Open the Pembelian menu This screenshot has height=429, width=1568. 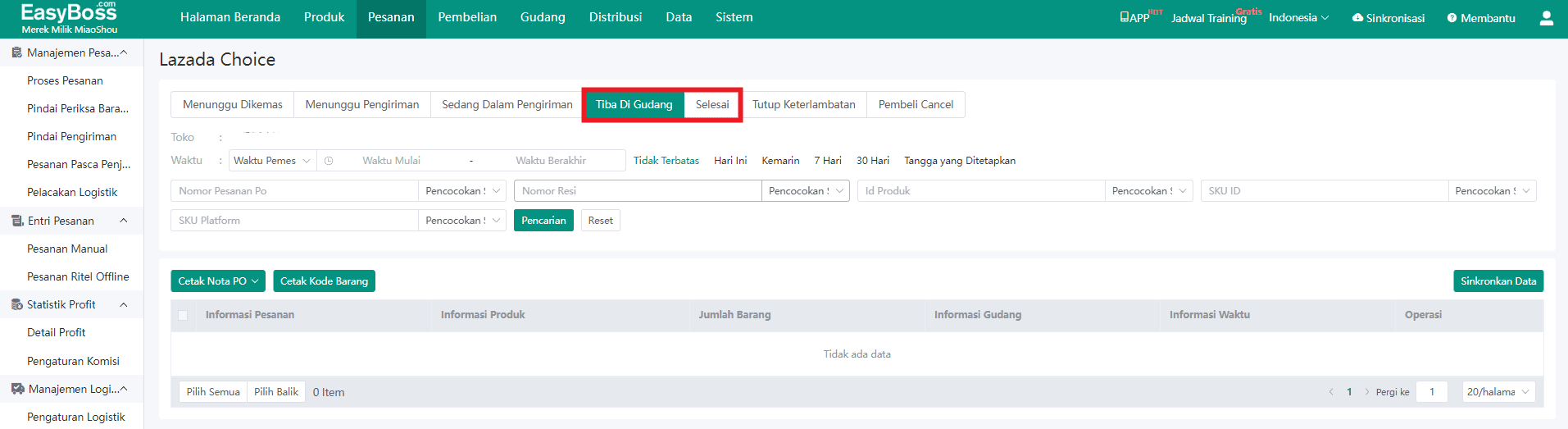pyautogui.click(x=467, y=17)
